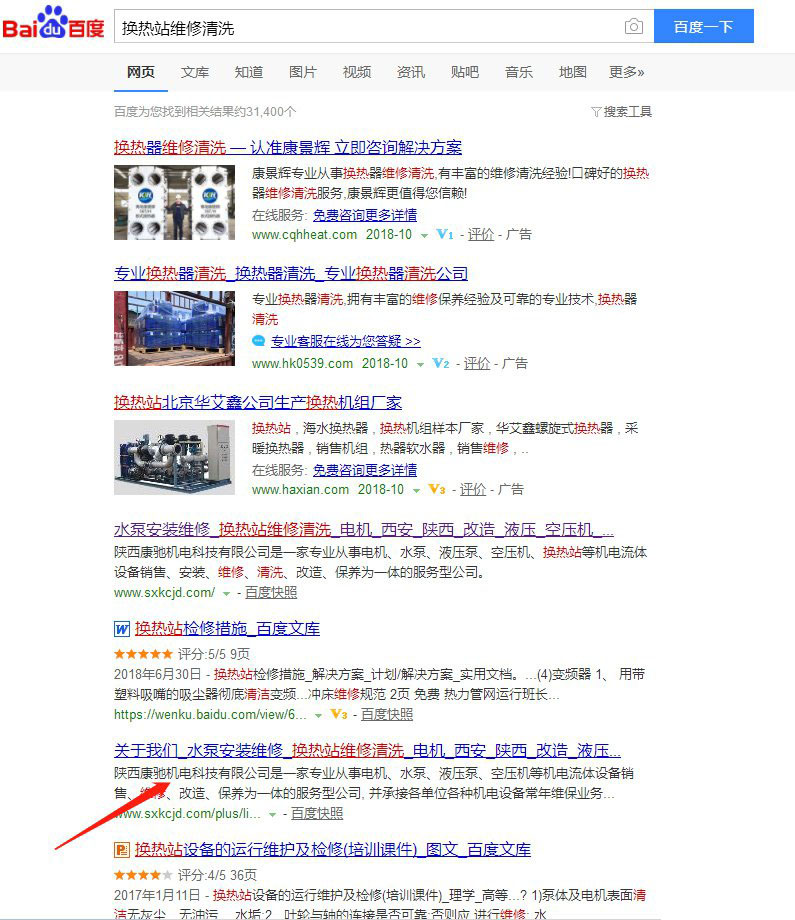Screen dimensions: 795x920
Task: Expand the 更多» tab menu
Action: pyautogui.click(x=627, y=72)
